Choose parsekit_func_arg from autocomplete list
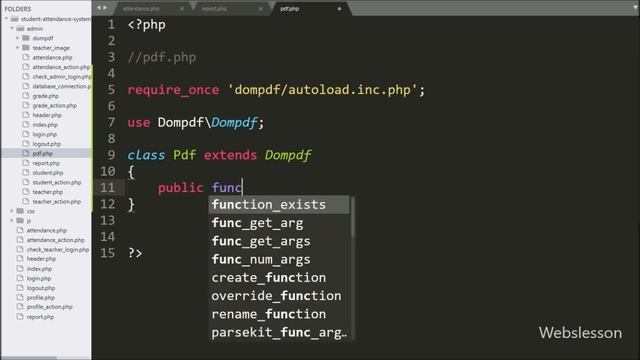This screenshot has width=640, height=360. coord(279,332)
